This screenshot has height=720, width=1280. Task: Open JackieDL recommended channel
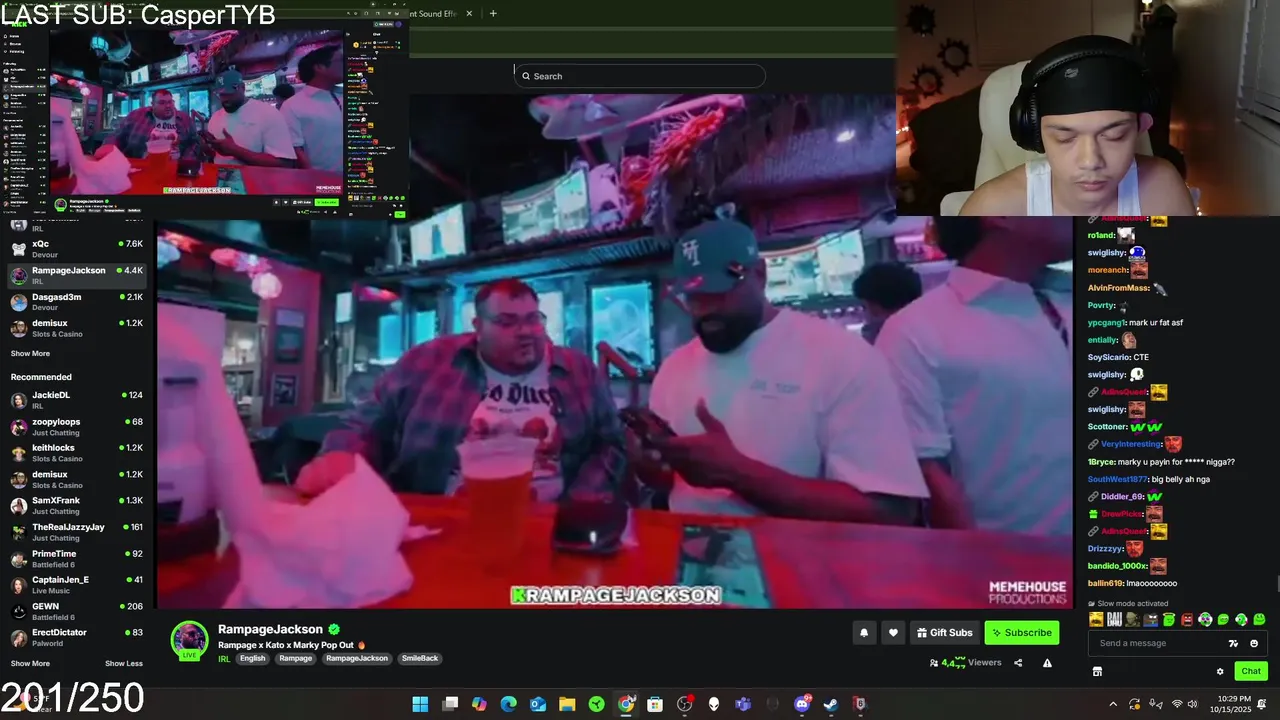[x=77, y=400]
